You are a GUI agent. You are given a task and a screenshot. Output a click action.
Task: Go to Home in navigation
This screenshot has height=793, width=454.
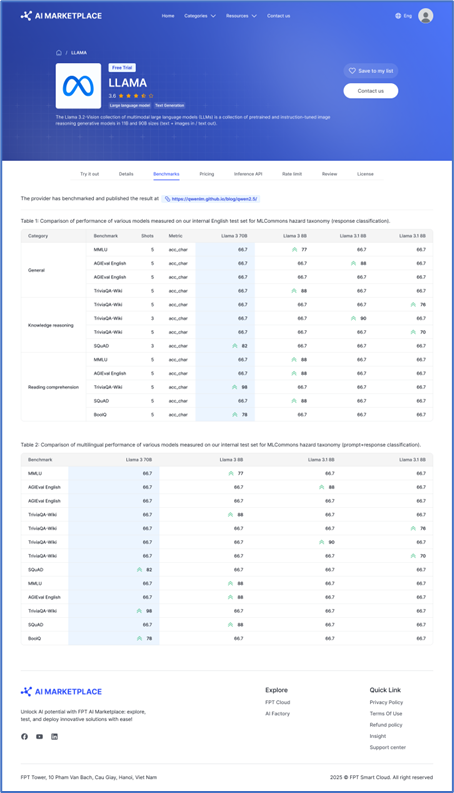click(168, 16)
